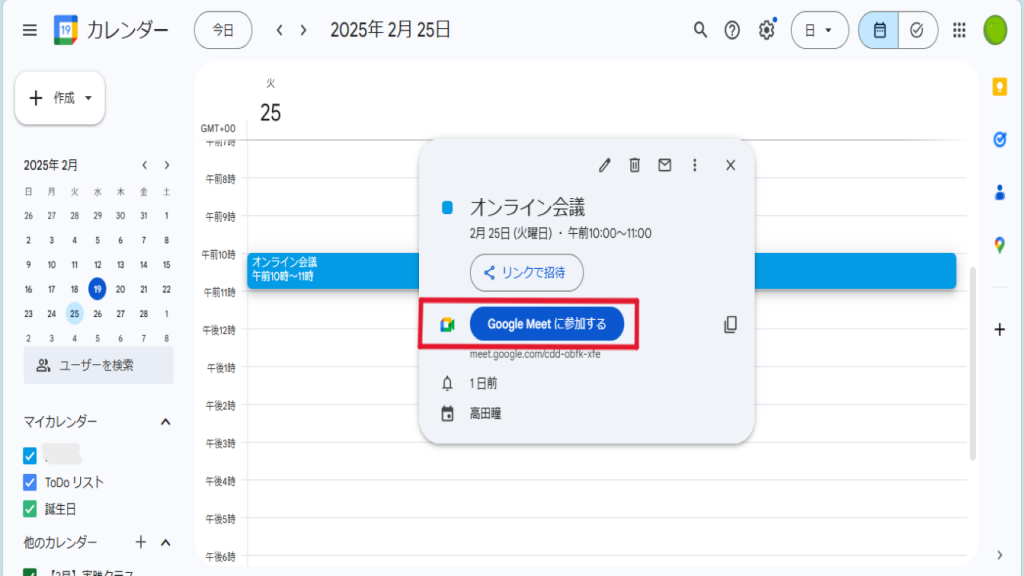Click the date header 25
The image size is (1024, 576).
click(270, 112)
